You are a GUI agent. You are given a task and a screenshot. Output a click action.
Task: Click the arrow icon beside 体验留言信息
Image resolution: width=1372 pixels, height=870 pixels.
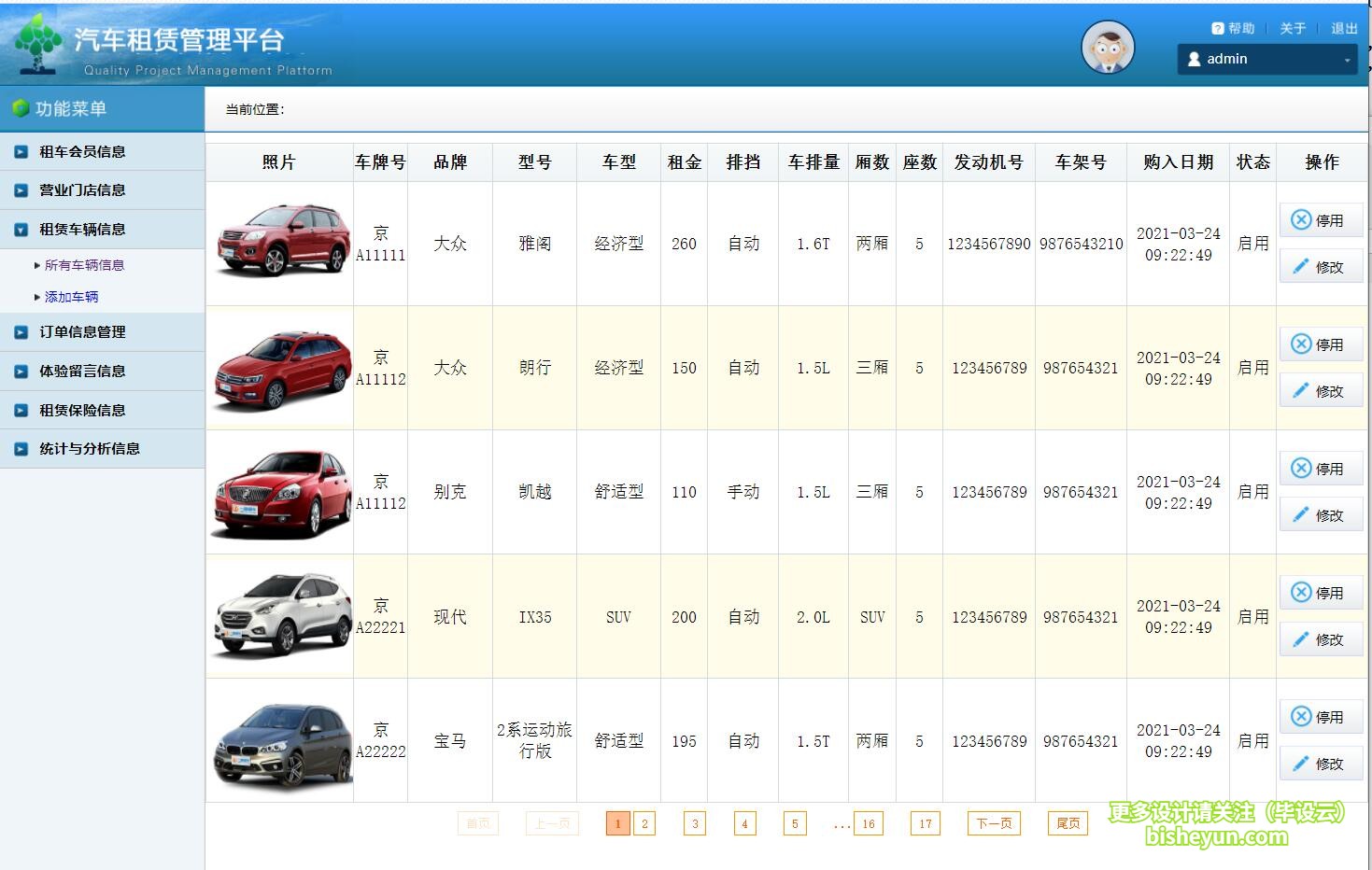pos(21,372)
